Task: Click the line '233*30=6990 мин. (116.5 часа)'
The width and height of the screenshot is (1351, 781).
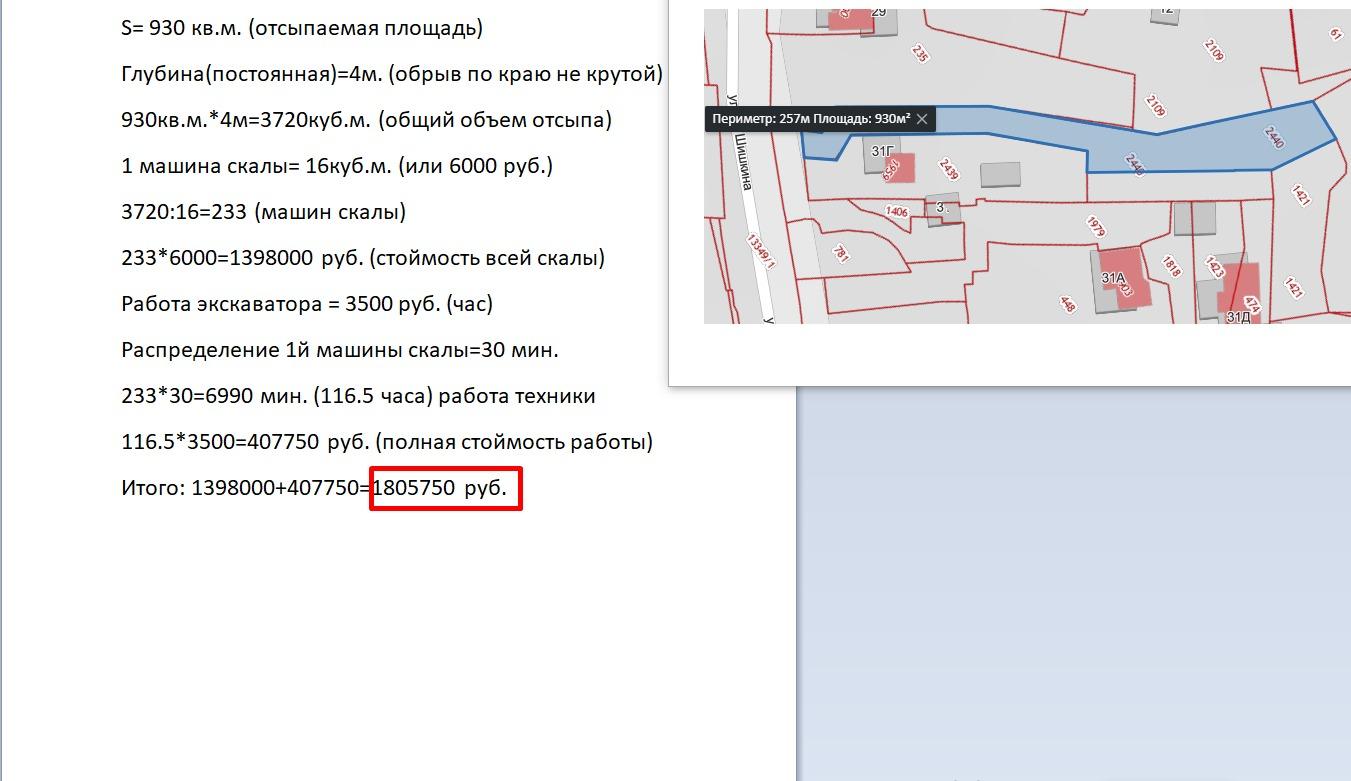Action: [x=358, y=396]
